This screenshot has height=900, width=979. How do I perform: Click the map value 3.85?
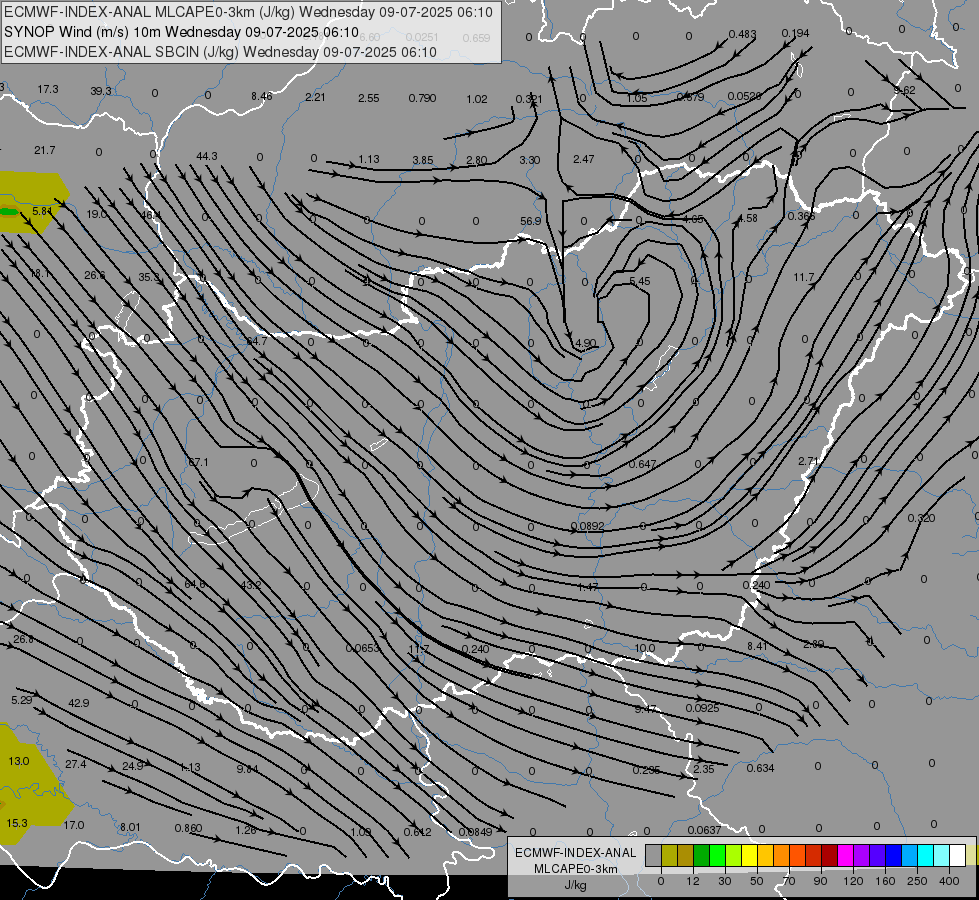pos(423,161)
